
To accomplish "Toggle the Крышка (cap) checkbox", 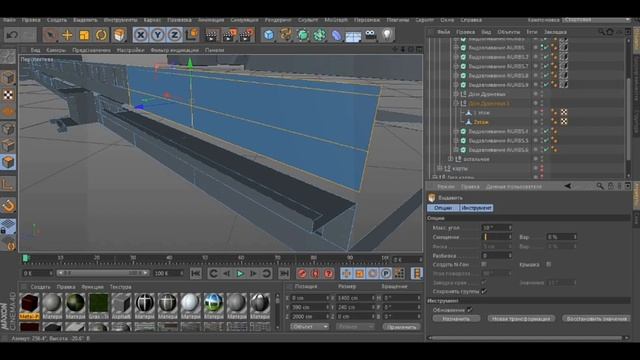I will [549, 264].
